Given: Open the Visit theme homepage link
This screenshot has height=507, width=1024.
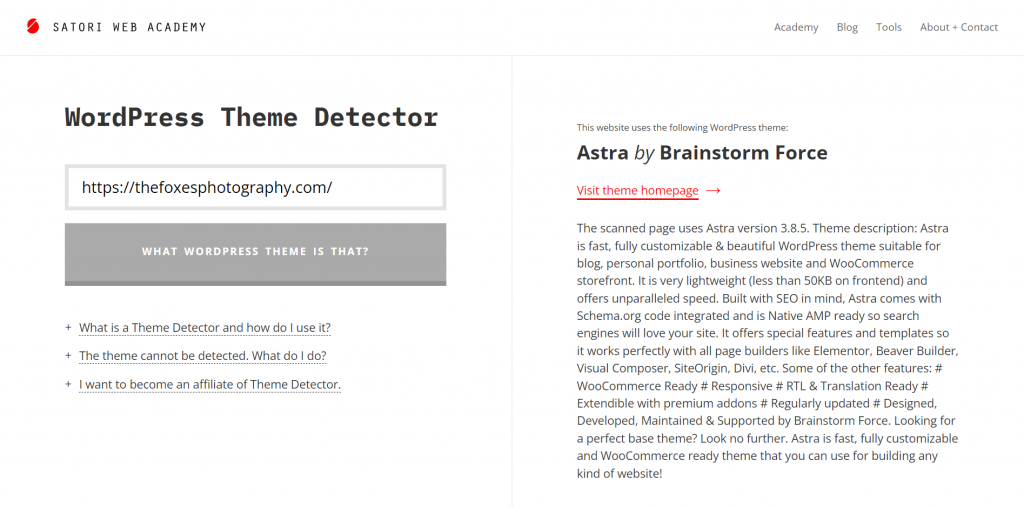Looking at the screenshot, I should coord(637,191).
